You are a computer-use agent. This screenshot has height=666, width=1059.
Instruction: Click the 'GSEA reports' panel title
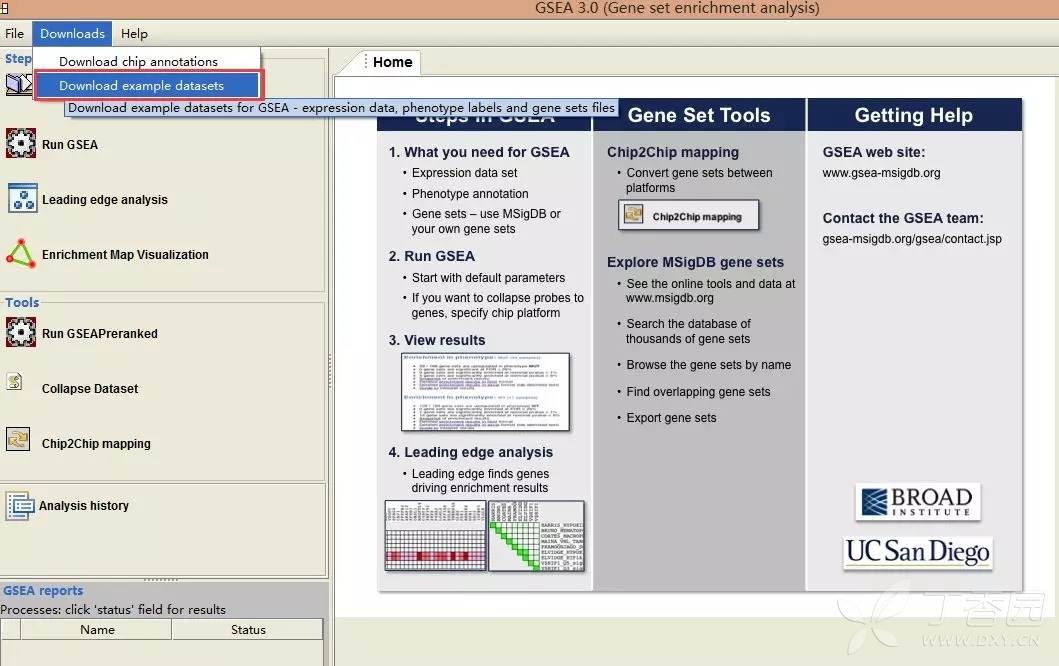pos(43,590)
